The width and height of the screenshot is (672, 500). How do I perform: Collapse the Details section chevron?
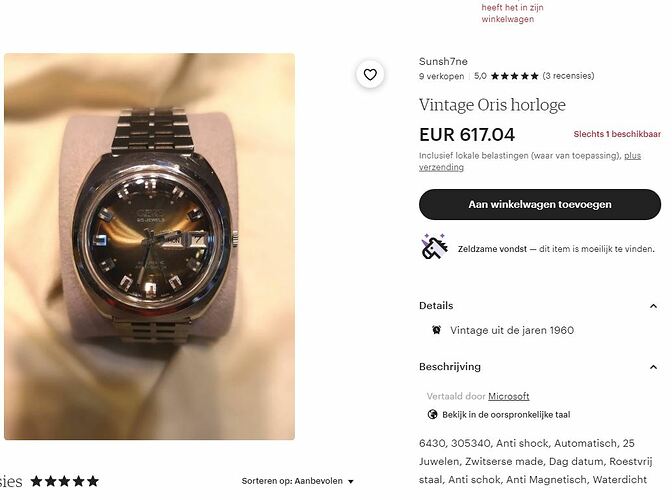click(653, 306)
